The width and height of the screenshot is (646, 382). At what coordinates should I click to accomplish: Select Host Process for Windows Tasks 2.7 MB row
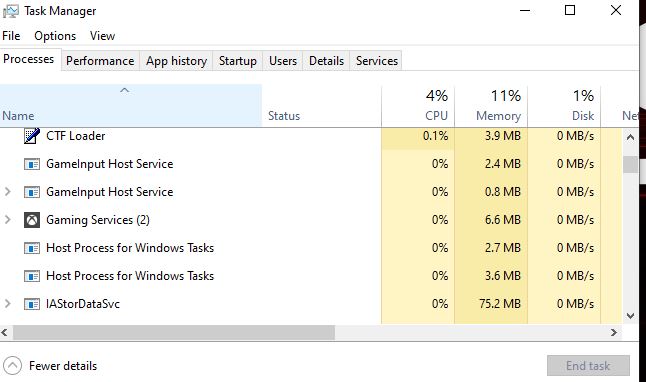pos(311,248)
